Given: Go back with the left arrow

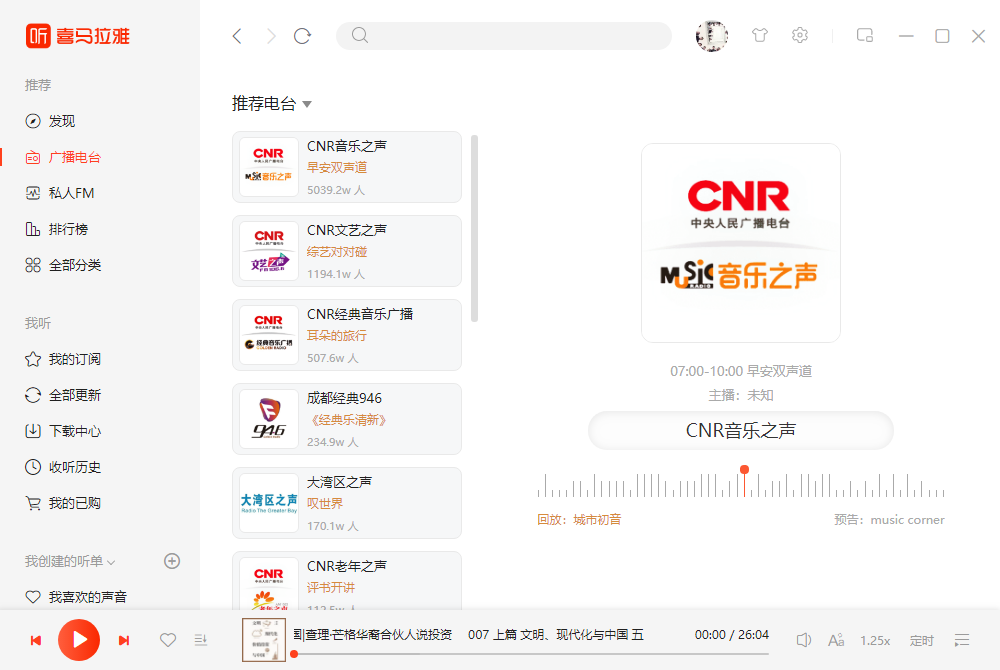Looking at the screenshot, I should point(237,36).
